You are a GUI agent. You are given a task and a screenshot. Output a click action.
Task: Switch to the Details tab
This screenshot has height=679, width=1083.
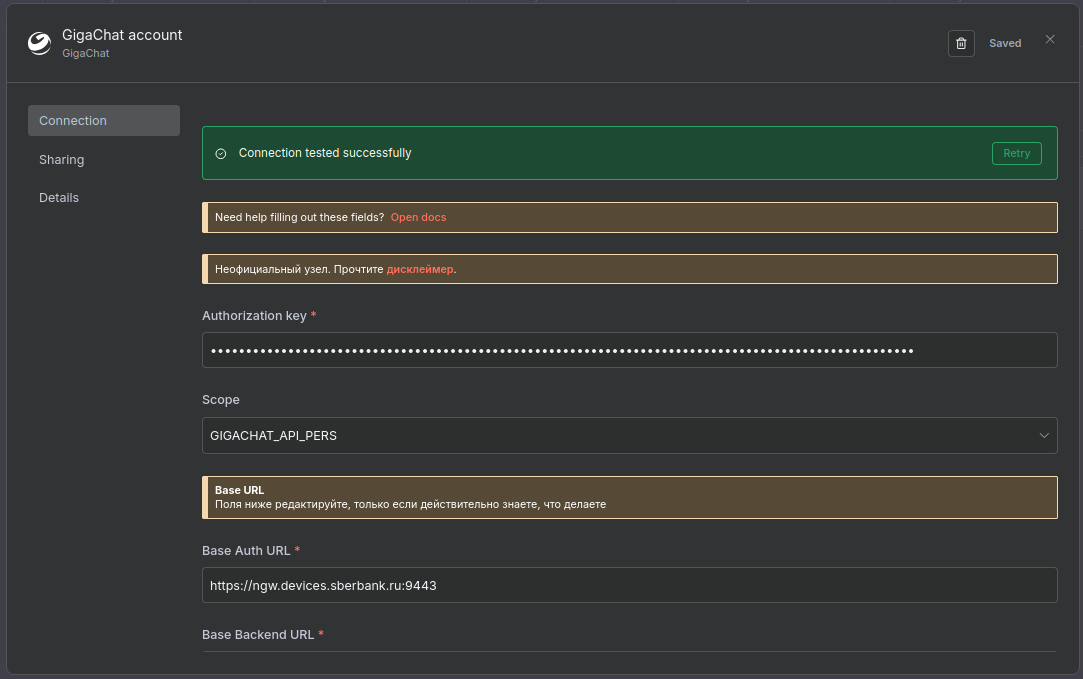click(59, 198)
